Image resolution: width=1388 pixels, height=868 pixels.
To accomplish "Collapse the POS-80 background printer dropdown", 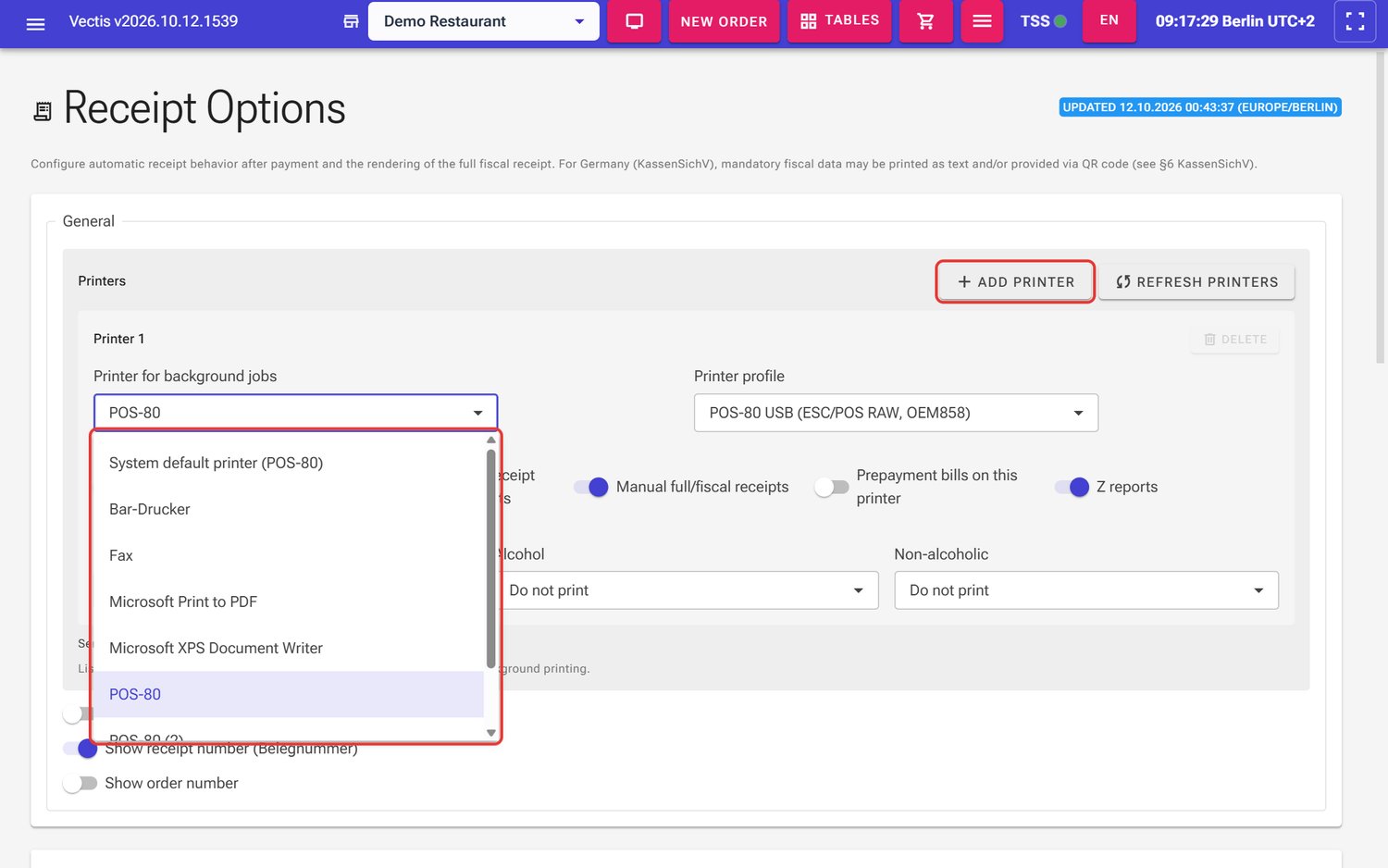I will coord(295,413).
